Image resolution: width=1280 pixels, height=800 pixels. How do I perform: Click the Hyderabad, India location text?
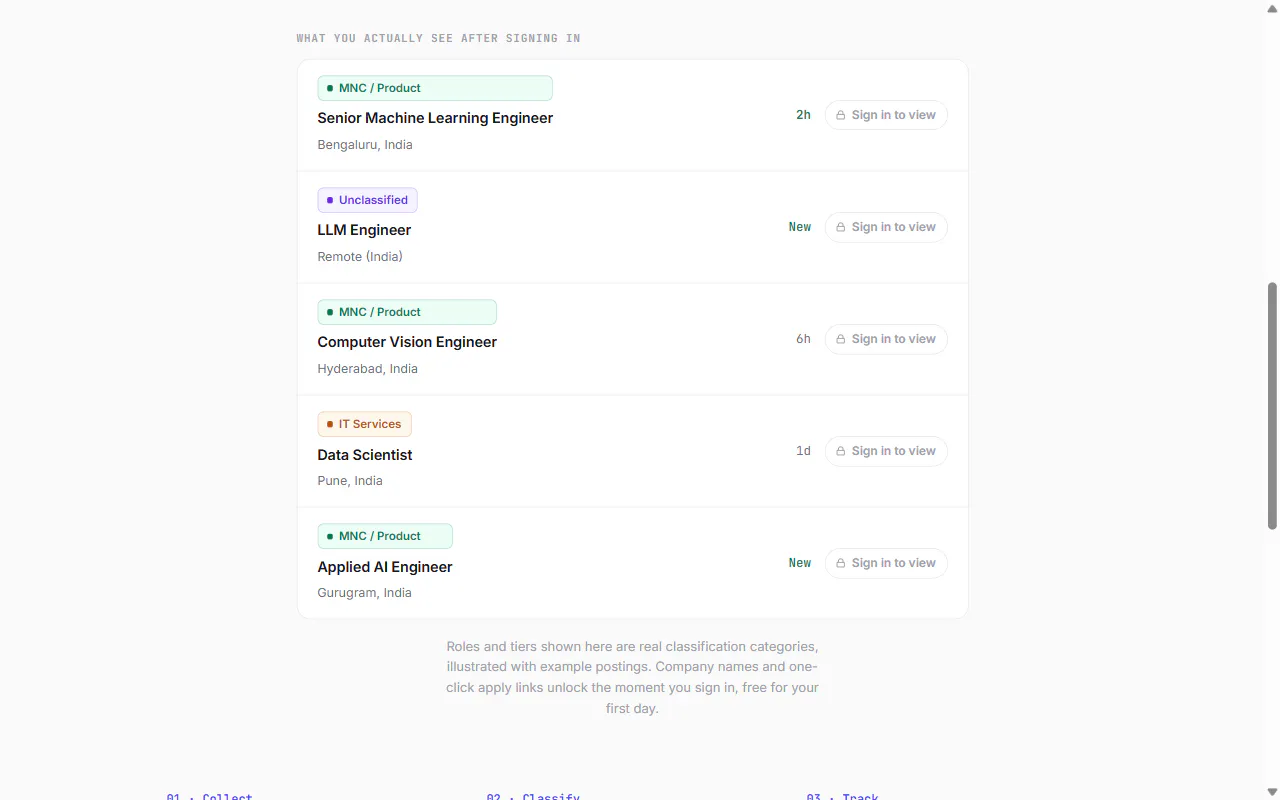pyautogui.click(x=368, y=369)
